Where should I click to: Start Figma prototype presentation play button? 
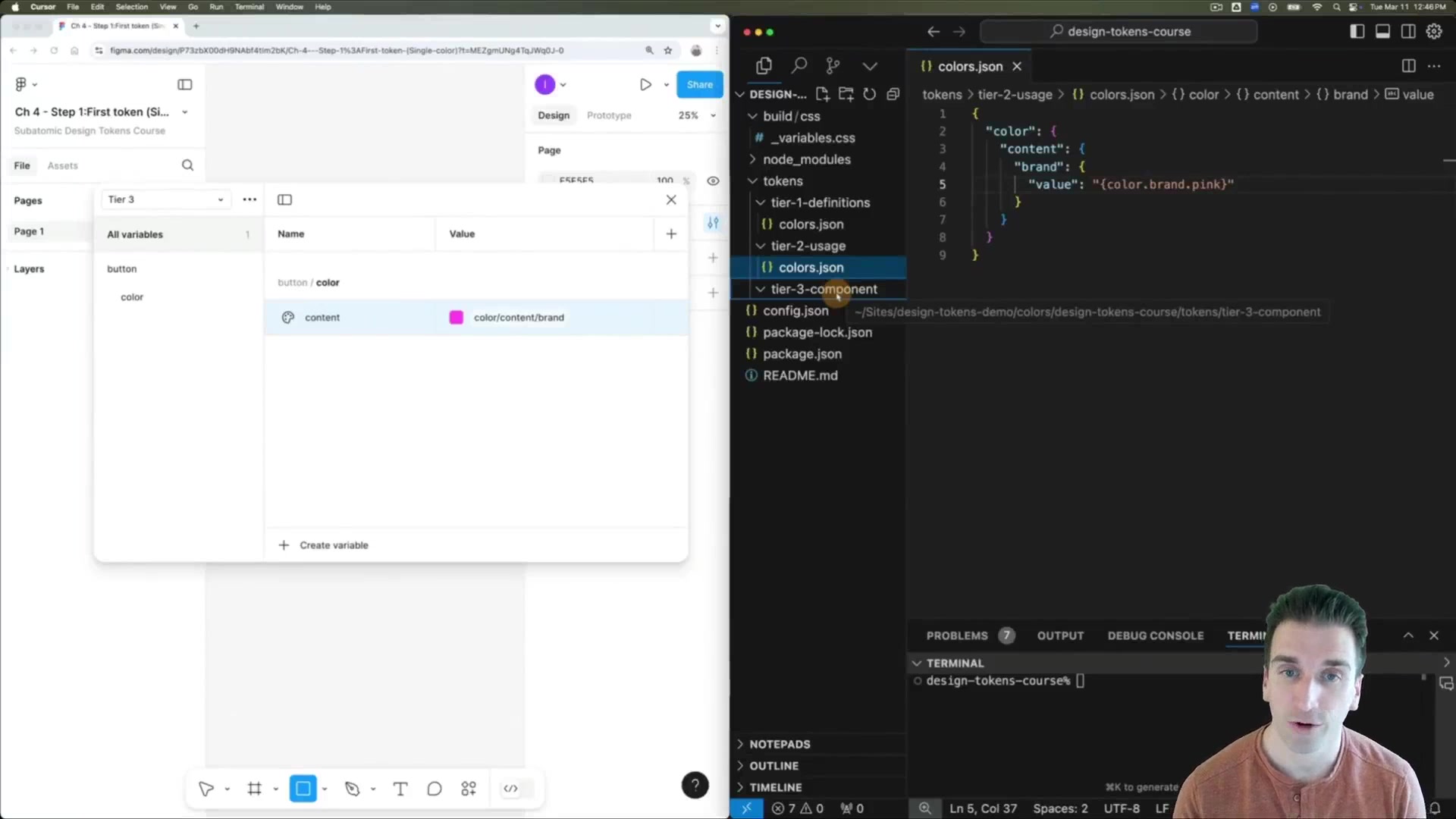coord(645,84)
